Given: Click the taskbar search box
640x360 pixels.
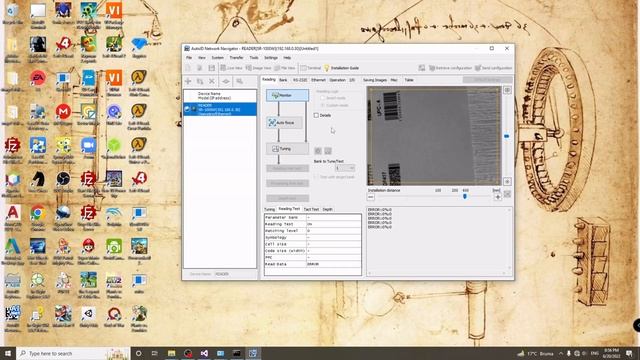Looking at the screenshot, I should (x=73, y=353).
